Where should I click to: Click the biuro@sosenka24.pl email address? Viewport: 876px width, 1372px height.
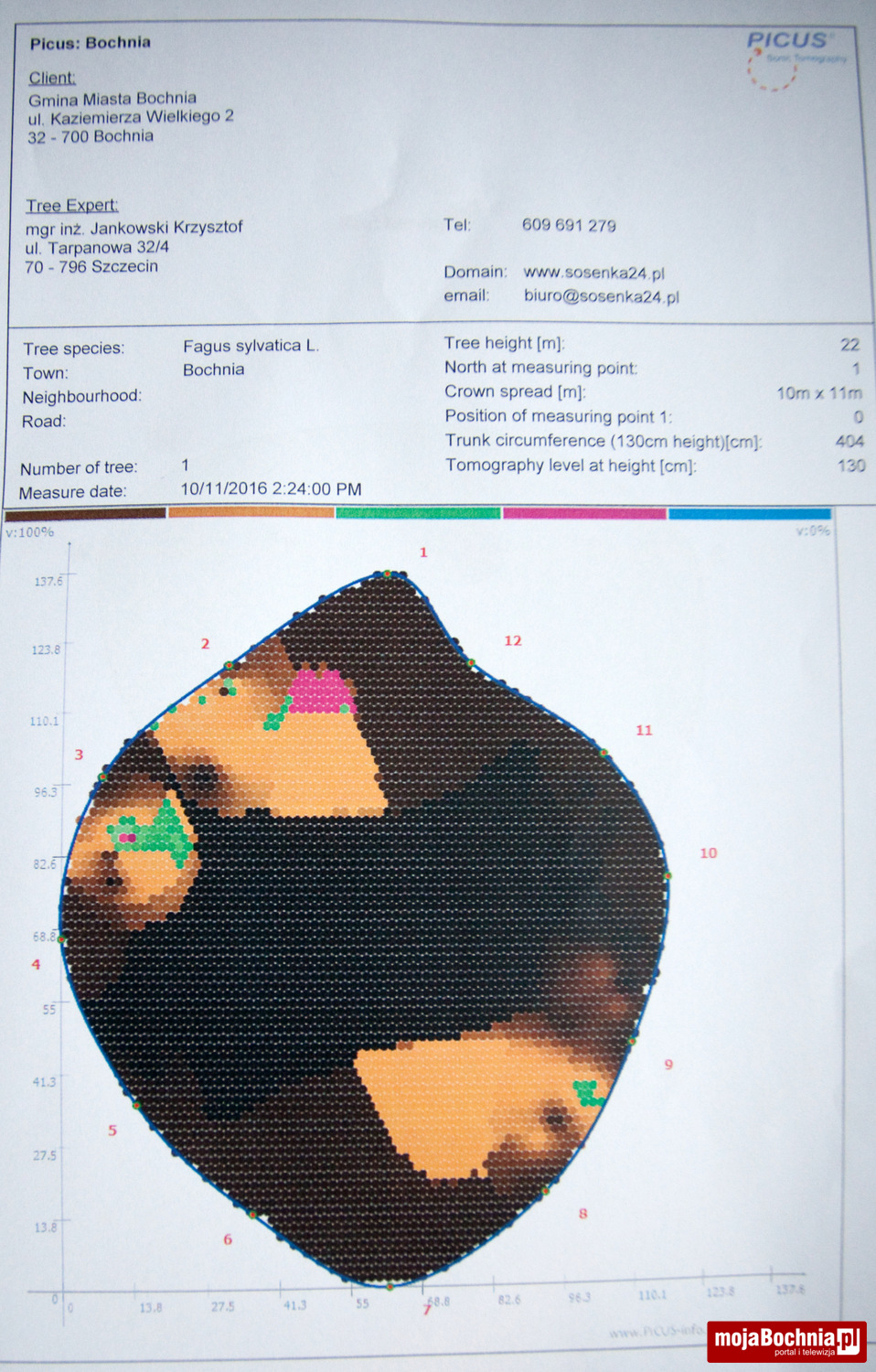pos(601,295)
